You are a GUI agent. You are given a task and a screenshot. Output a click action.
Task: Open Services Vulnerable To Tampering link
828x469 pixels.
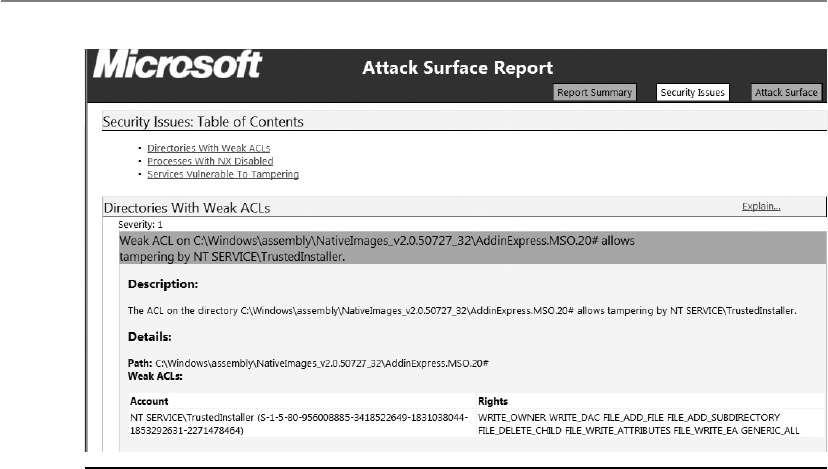[x=223, y=174]
